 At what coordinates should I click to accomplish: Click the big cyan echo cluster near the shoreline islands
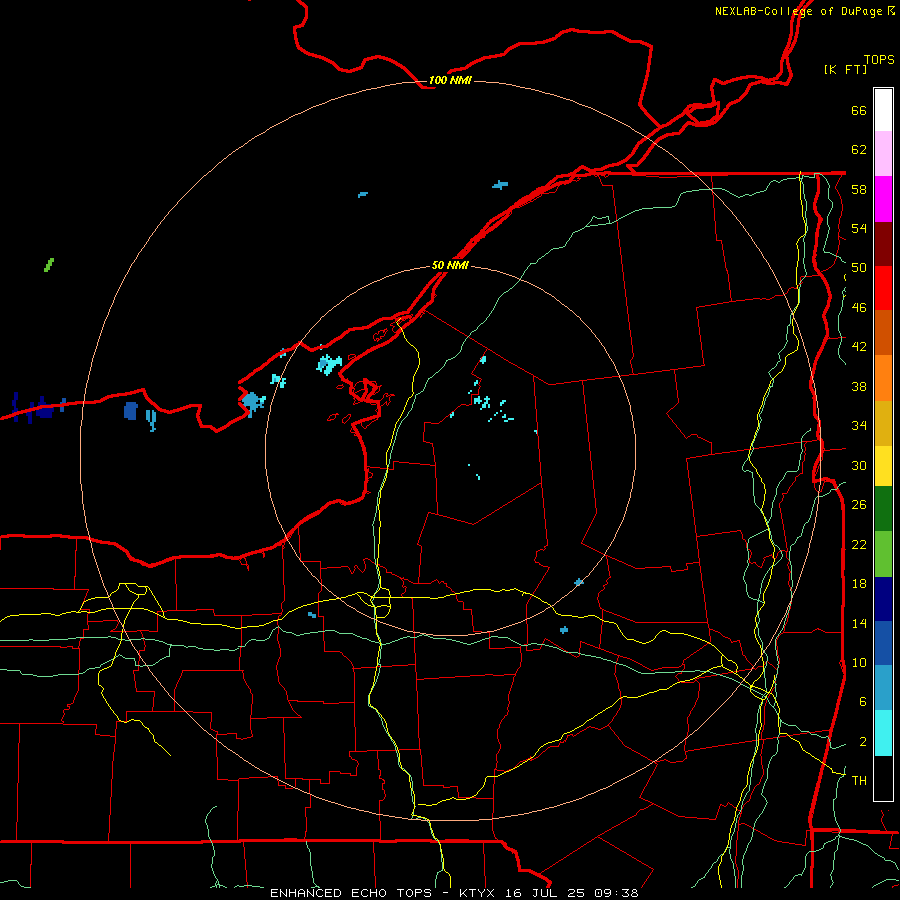(x=329, y=364)
